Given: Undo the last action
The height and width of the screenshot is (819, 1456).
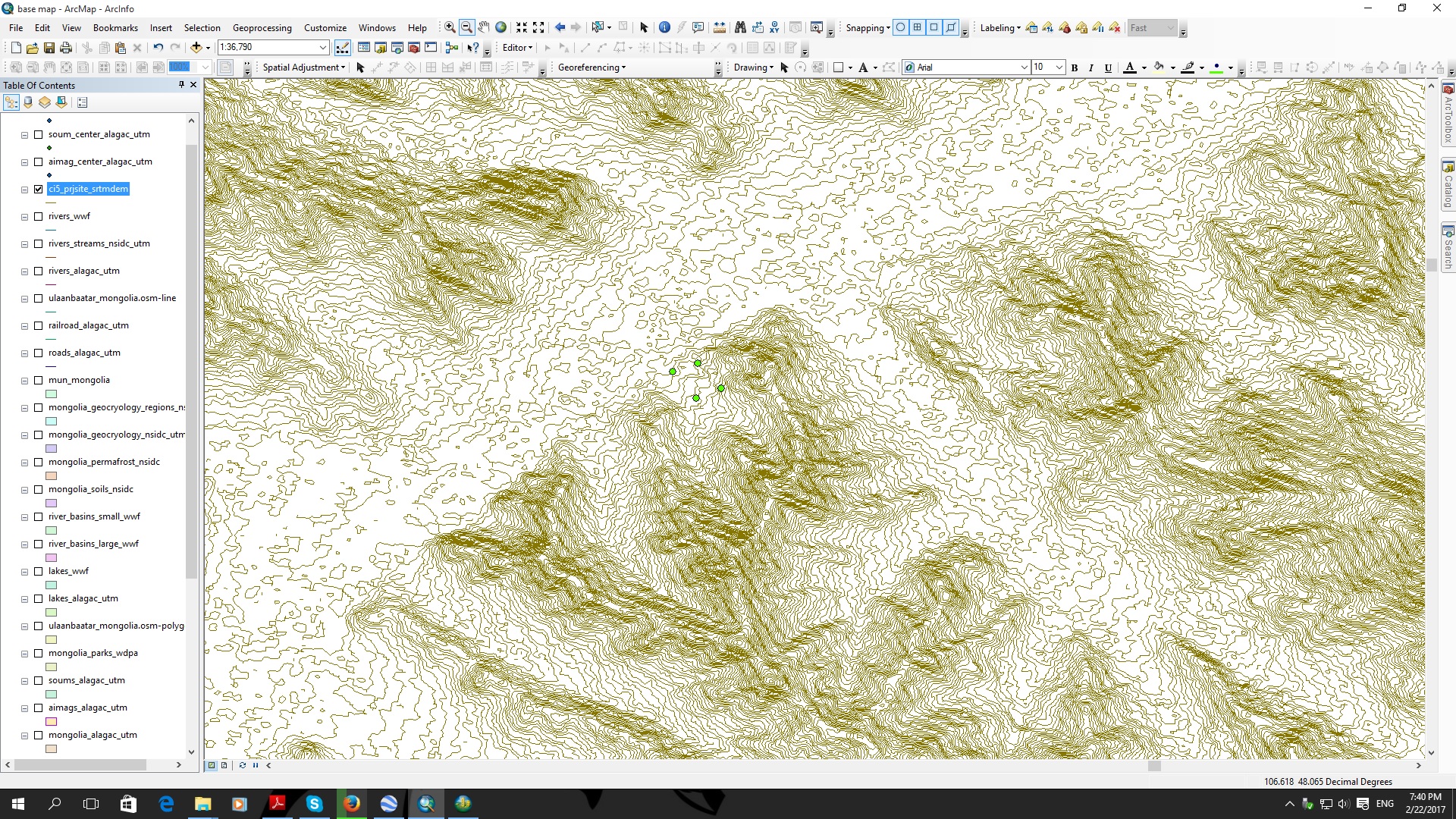Looking at the screenshot, I should (158, 47).
